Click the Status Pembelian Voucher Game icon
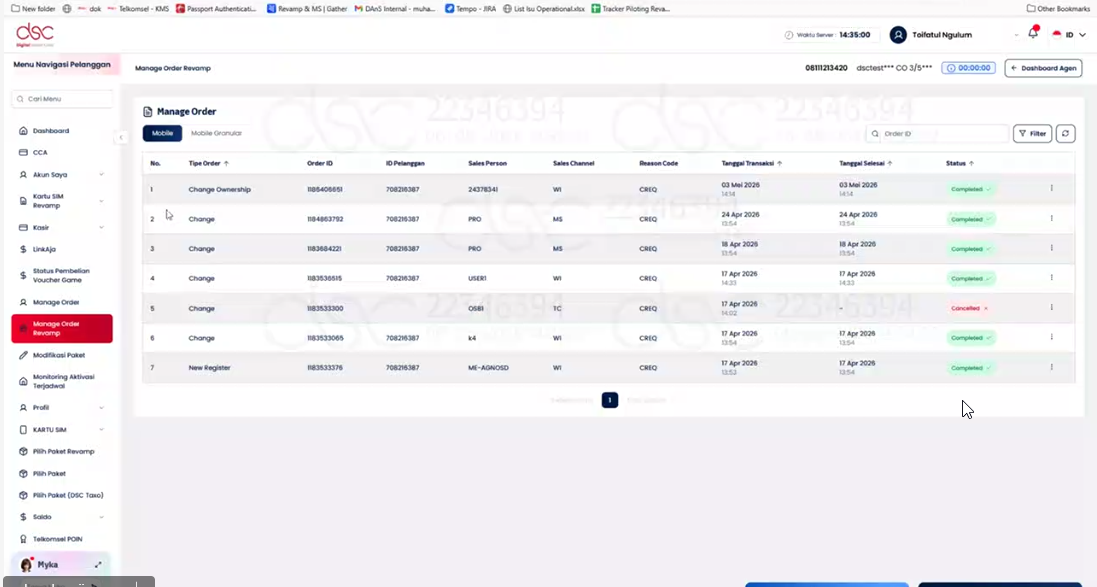The image size is (1097, 587). tap(23, 276)
